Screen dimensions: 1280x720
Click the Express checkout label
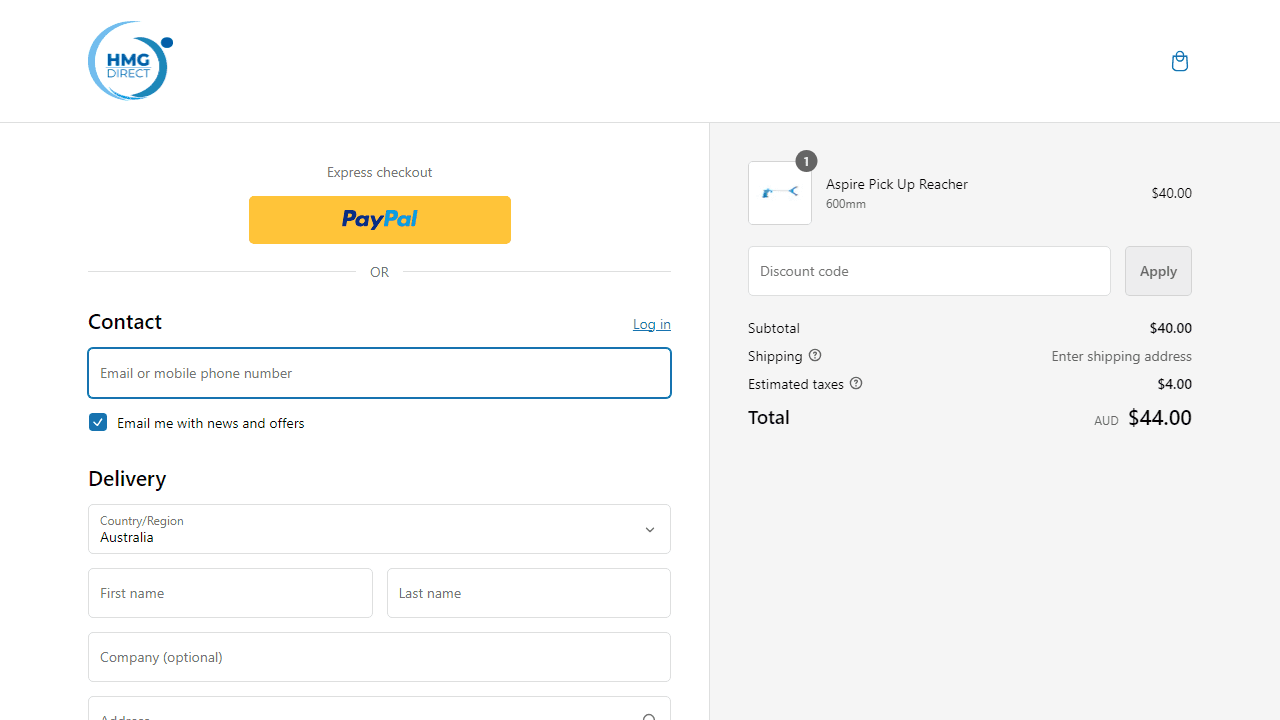[379, 172]
